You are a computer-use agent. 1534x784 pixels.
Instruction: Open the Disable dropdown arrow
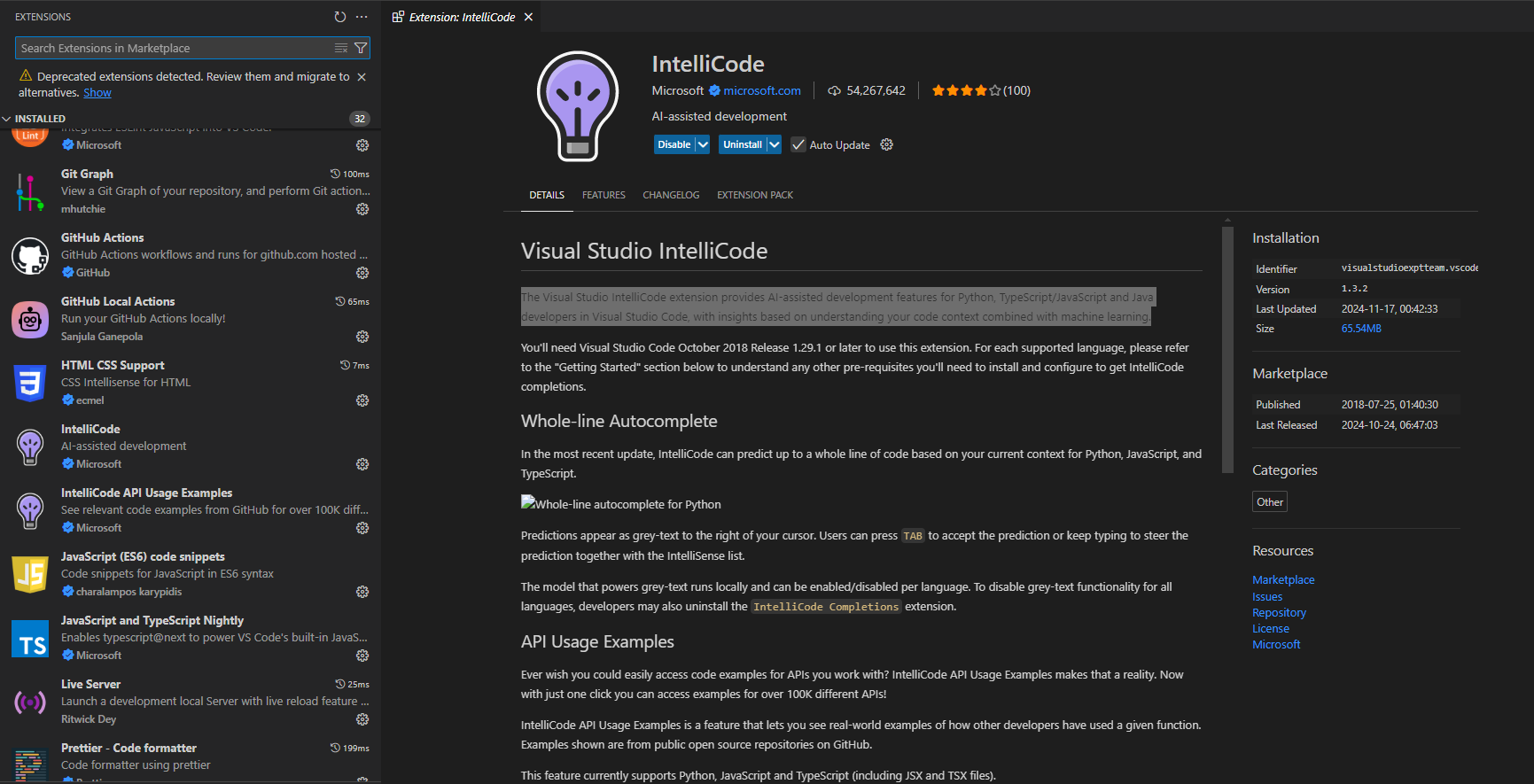(x=703, y=144)
